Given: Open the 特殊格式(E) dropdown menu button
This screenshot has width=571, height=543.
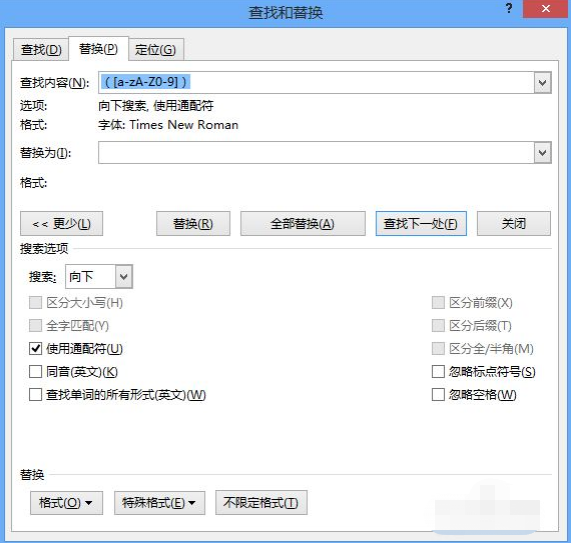Looking at the screenshot, I should coord(160,503).
